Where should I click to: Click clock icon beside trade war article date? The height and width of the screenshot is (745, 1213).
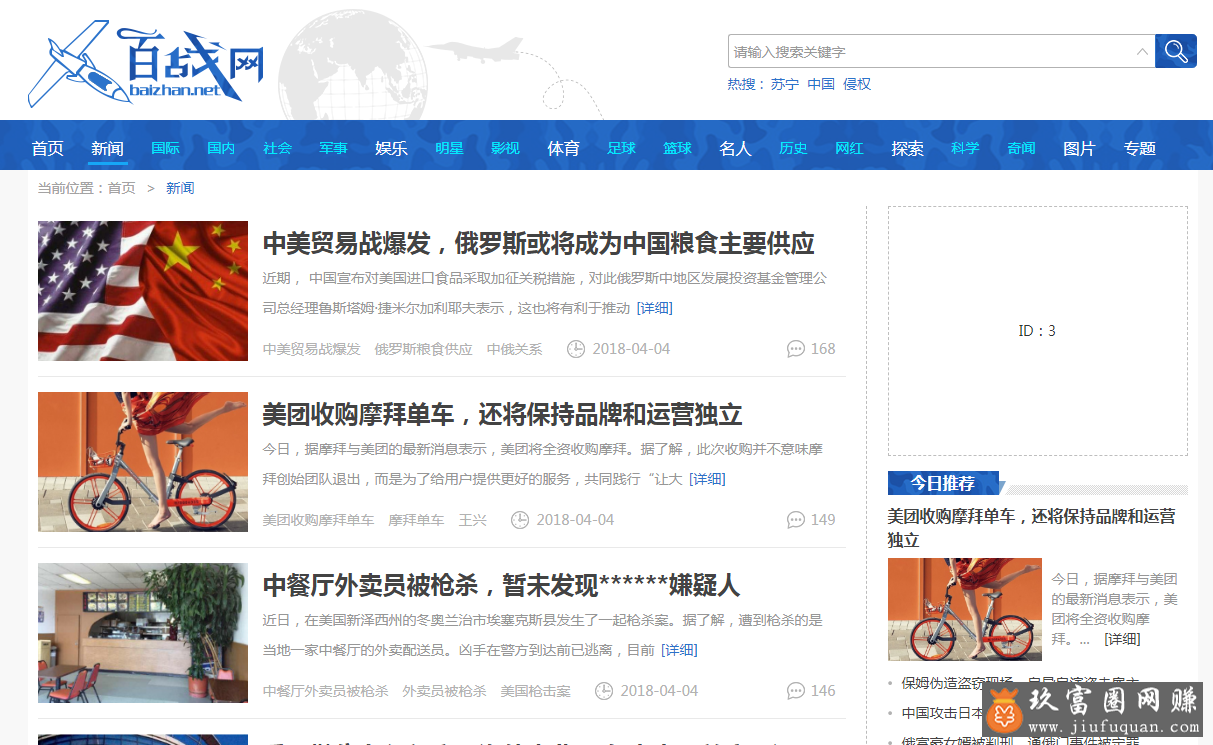576,349
